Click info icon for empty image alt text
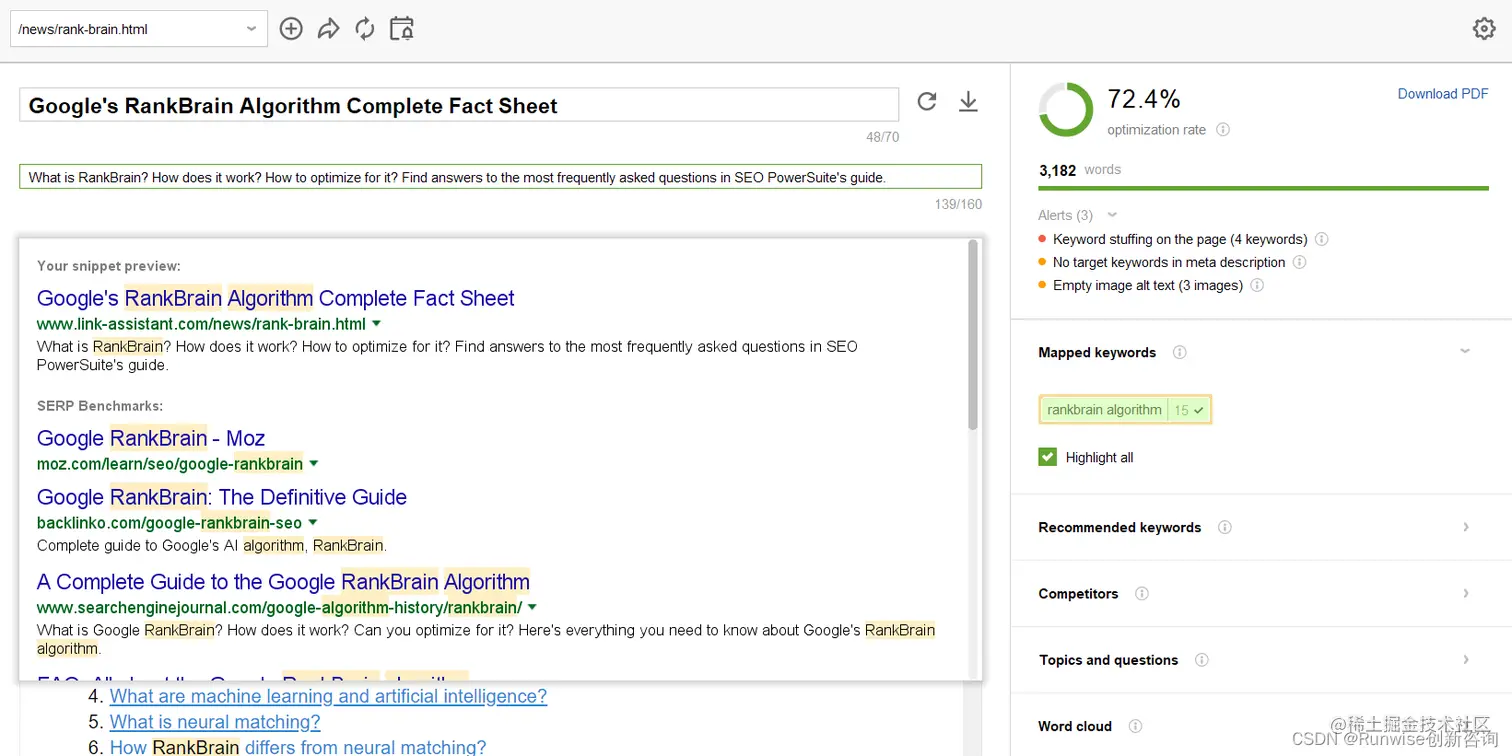Image resolution: width=1512 pixels, height=756 pixels. coord(1258,285)
